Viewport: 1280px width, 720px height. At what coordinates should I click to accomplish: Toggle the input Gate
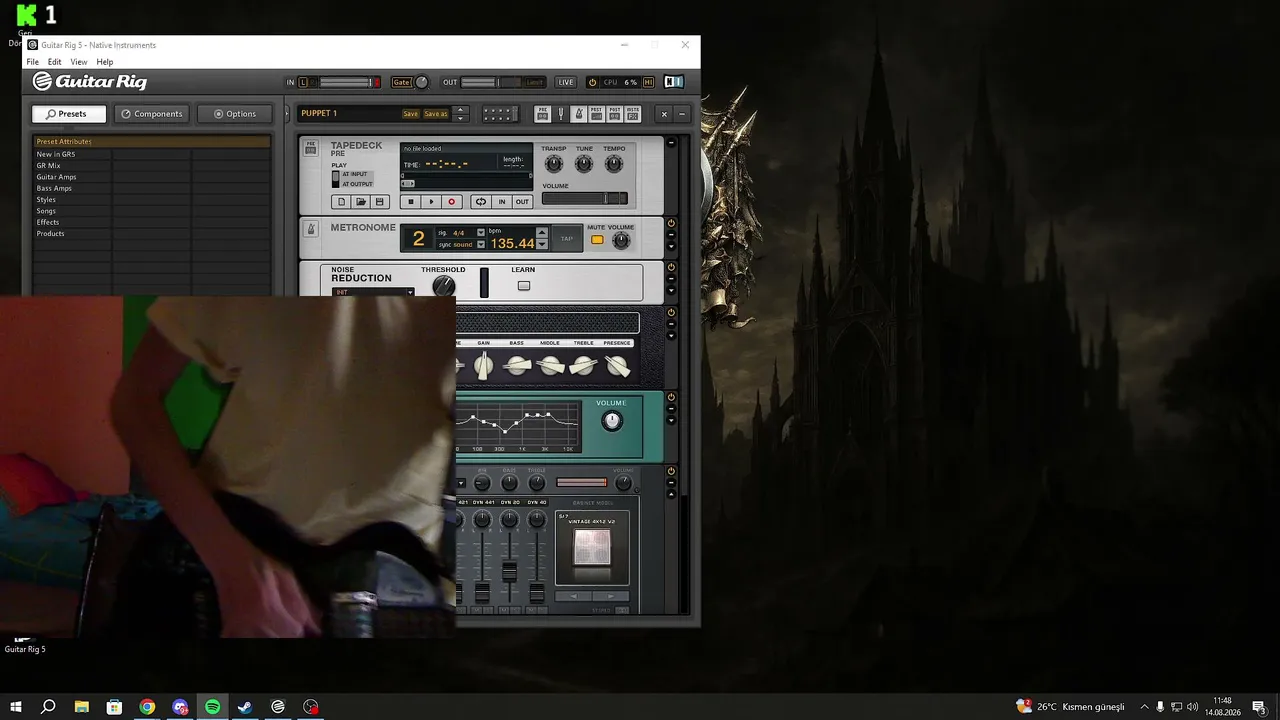tap(401, 82)
